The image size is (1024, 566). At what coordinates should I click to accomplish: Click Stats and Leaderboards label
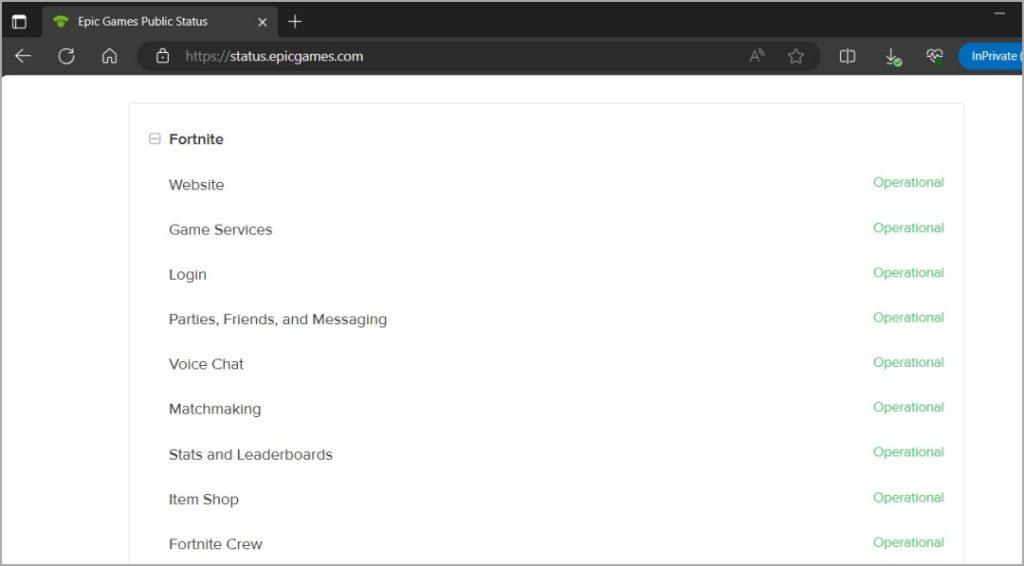tap(250, 454)
